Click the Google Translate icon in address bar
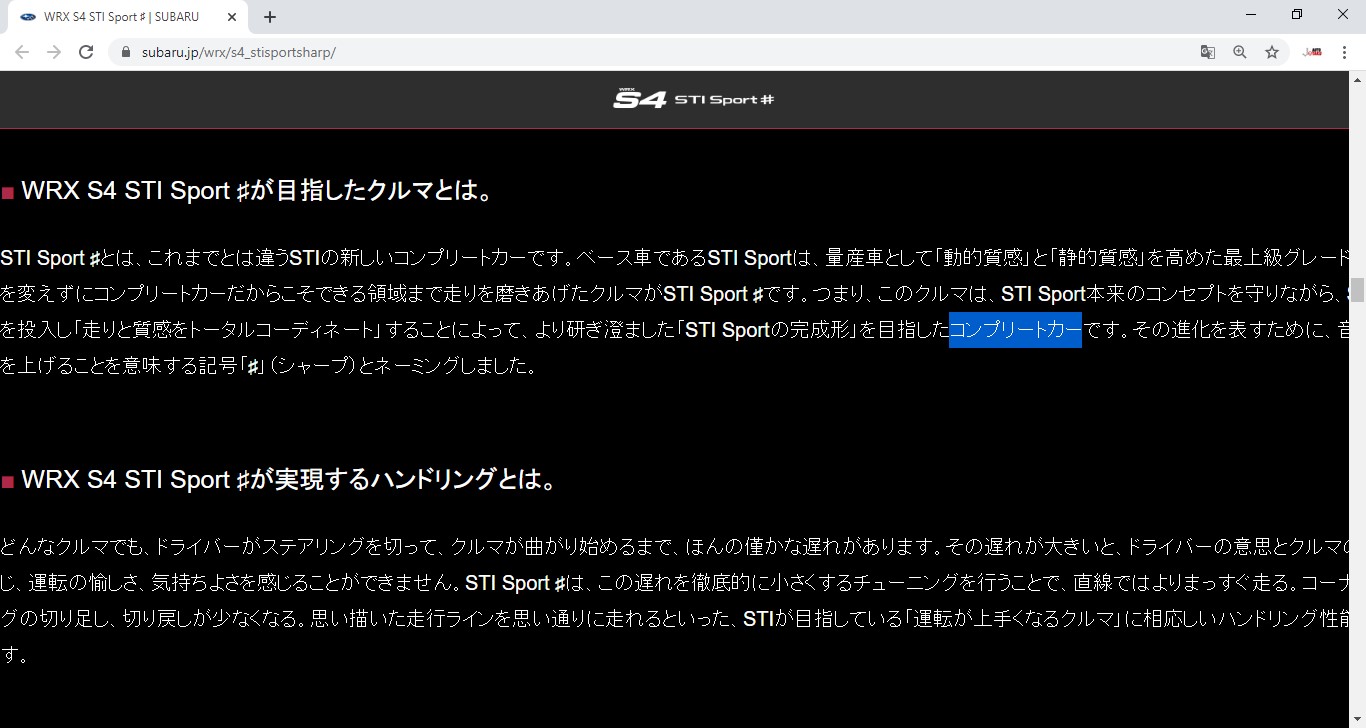Image resolution: width=1366 pixels, height=728 pixels. (1208, 52)
